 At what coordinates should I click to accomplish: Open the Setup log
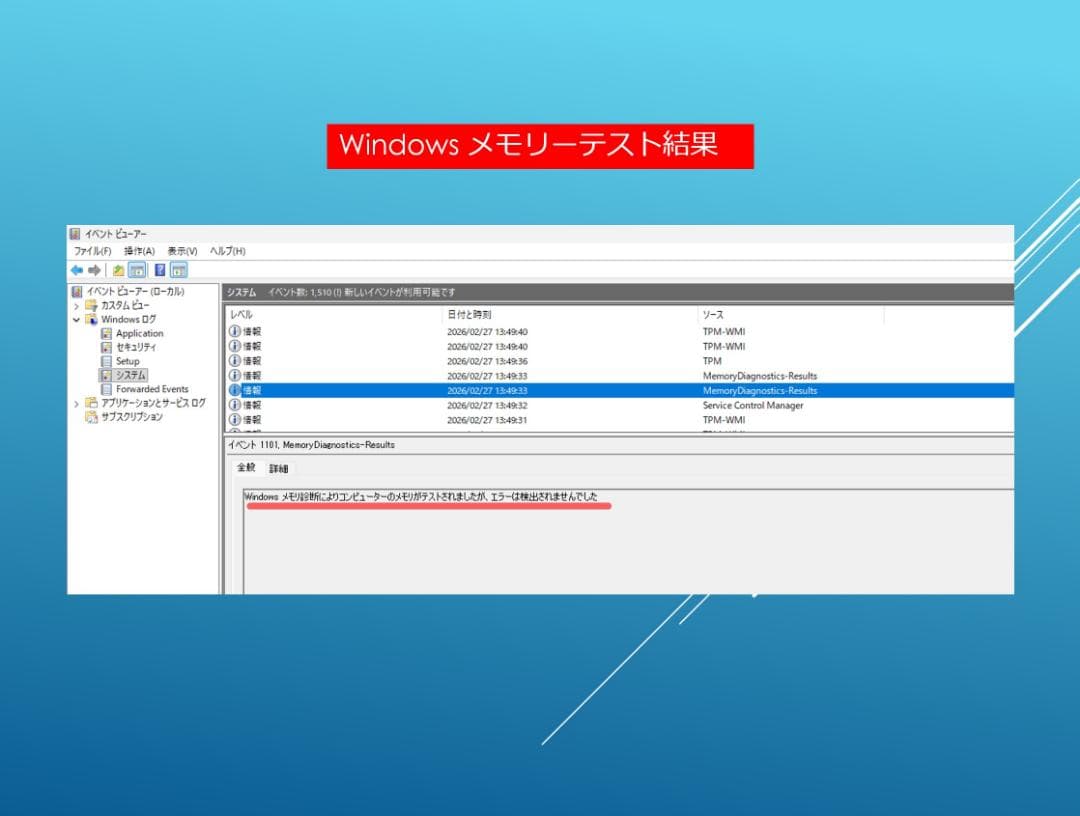[127, 361]
